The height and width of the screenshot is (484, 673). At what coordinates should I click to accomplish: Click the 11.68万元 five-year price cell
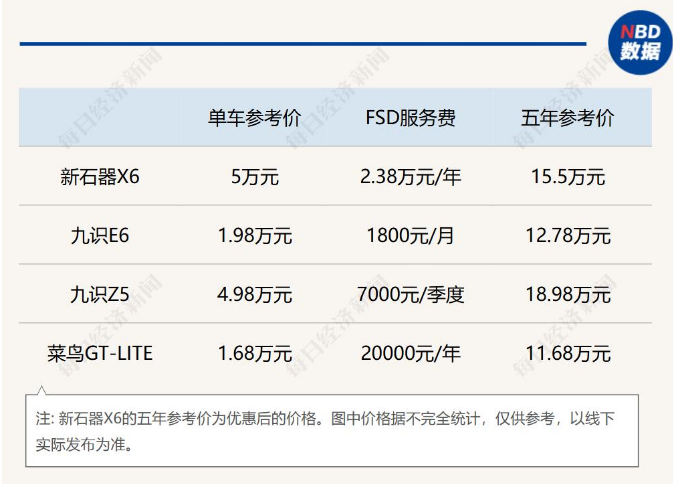tap(568, 353)
